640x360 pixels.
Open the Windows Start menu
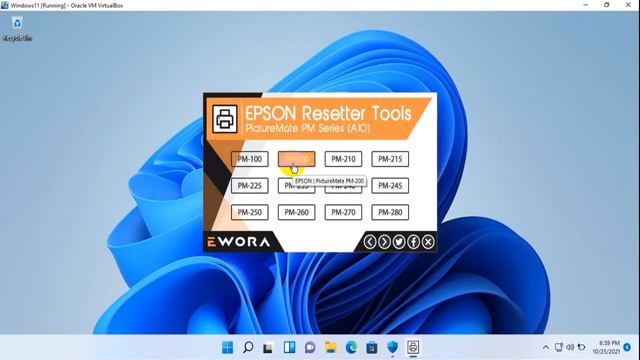[x=227, y=347]
